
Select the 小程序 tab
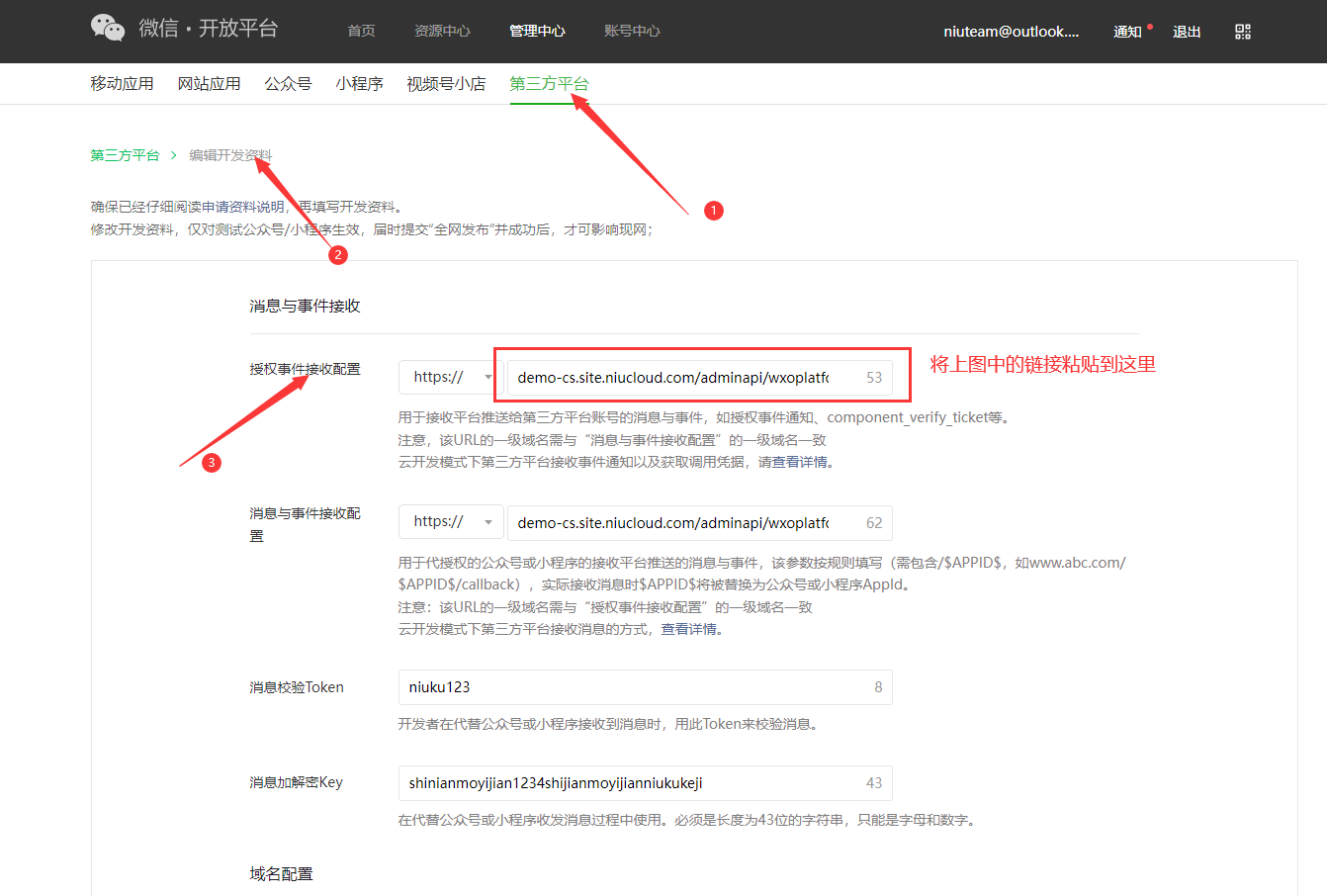click(x=359, y=84)
